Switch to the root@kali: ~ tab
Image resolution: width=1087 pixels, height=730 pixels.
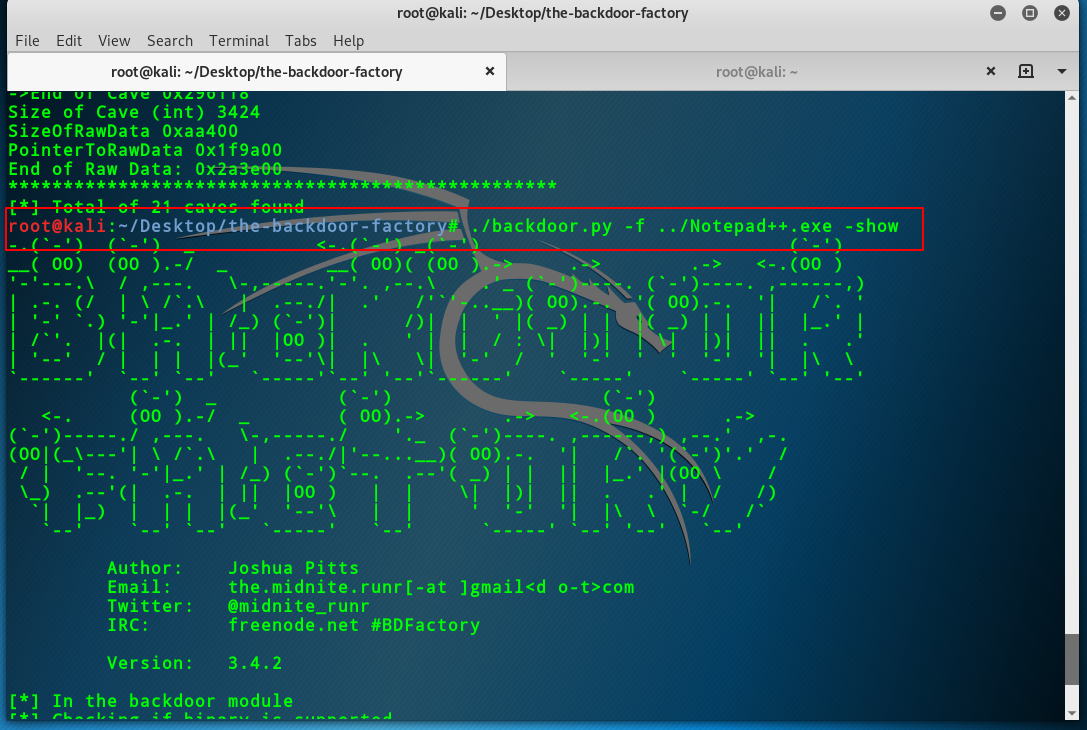pyautogui.click(x=756, y=72)
